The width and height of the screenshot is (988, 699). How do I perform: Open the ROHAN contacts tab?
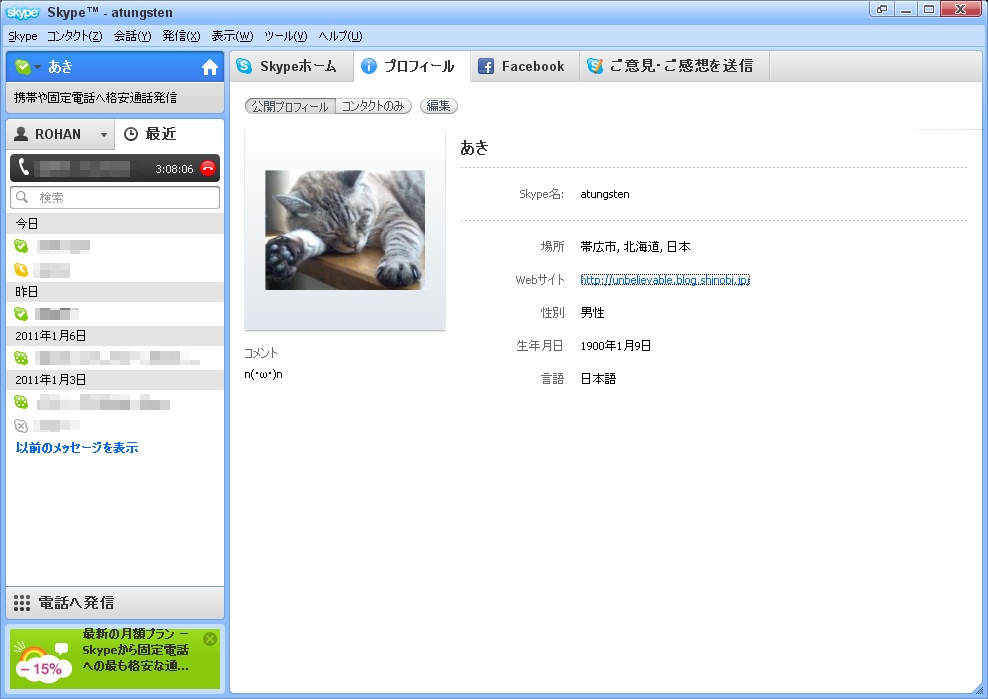(60, 134)
